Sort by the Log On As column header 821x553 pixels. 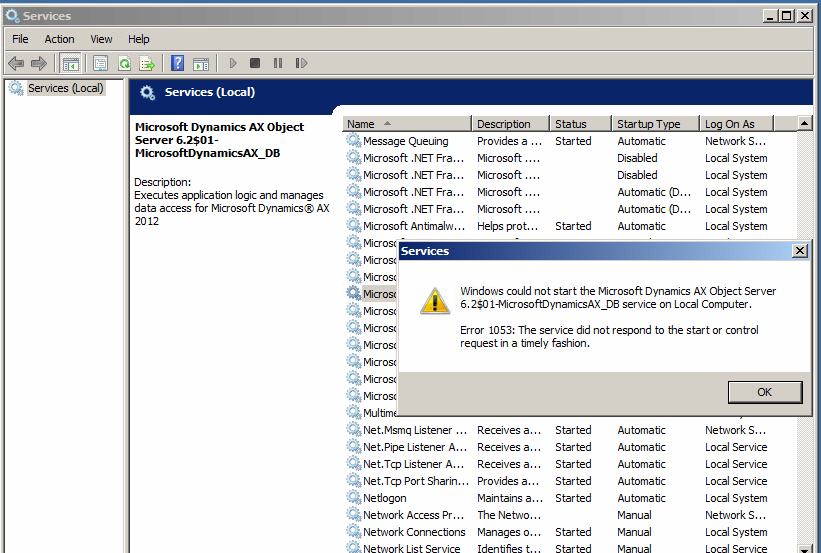736,124
